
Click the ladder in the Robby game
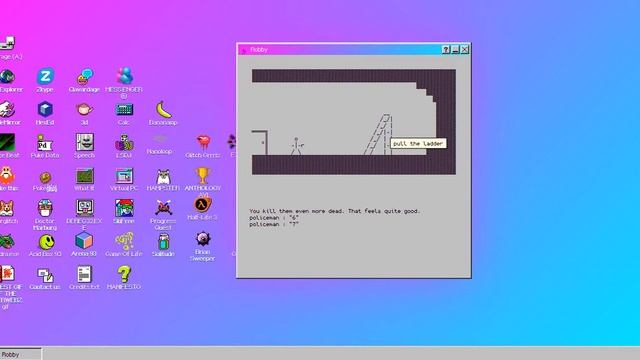[379, 134]
